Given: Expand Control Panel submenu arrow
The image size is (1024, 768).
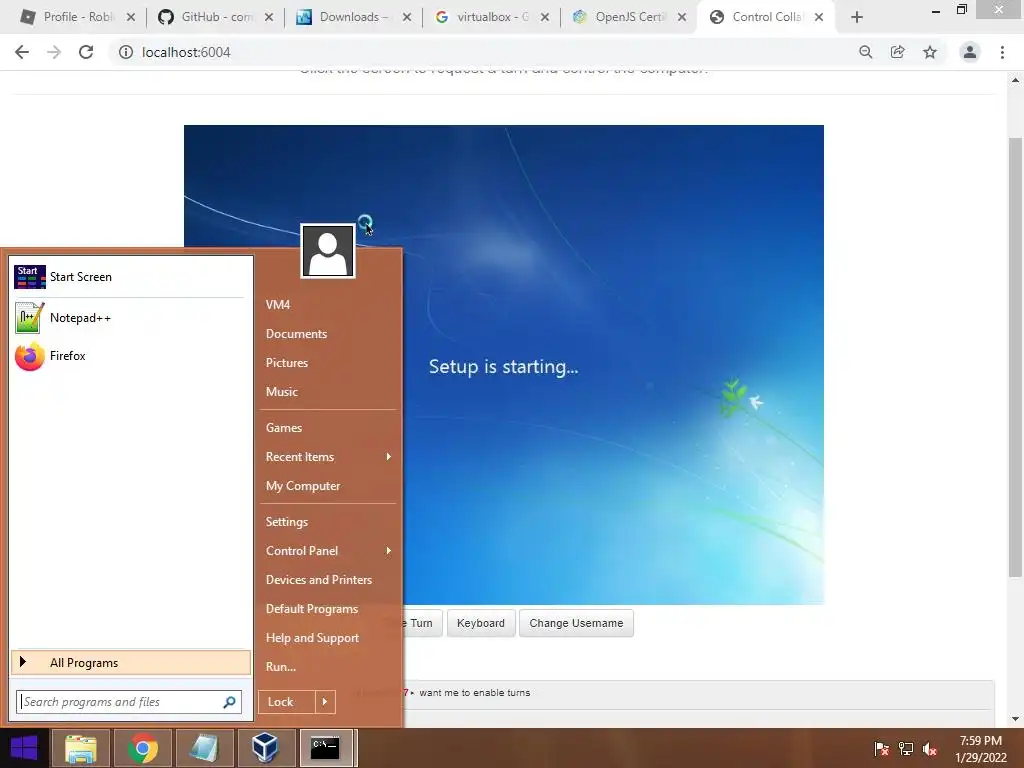Looking at the screenshot, I should coord(389,551).
